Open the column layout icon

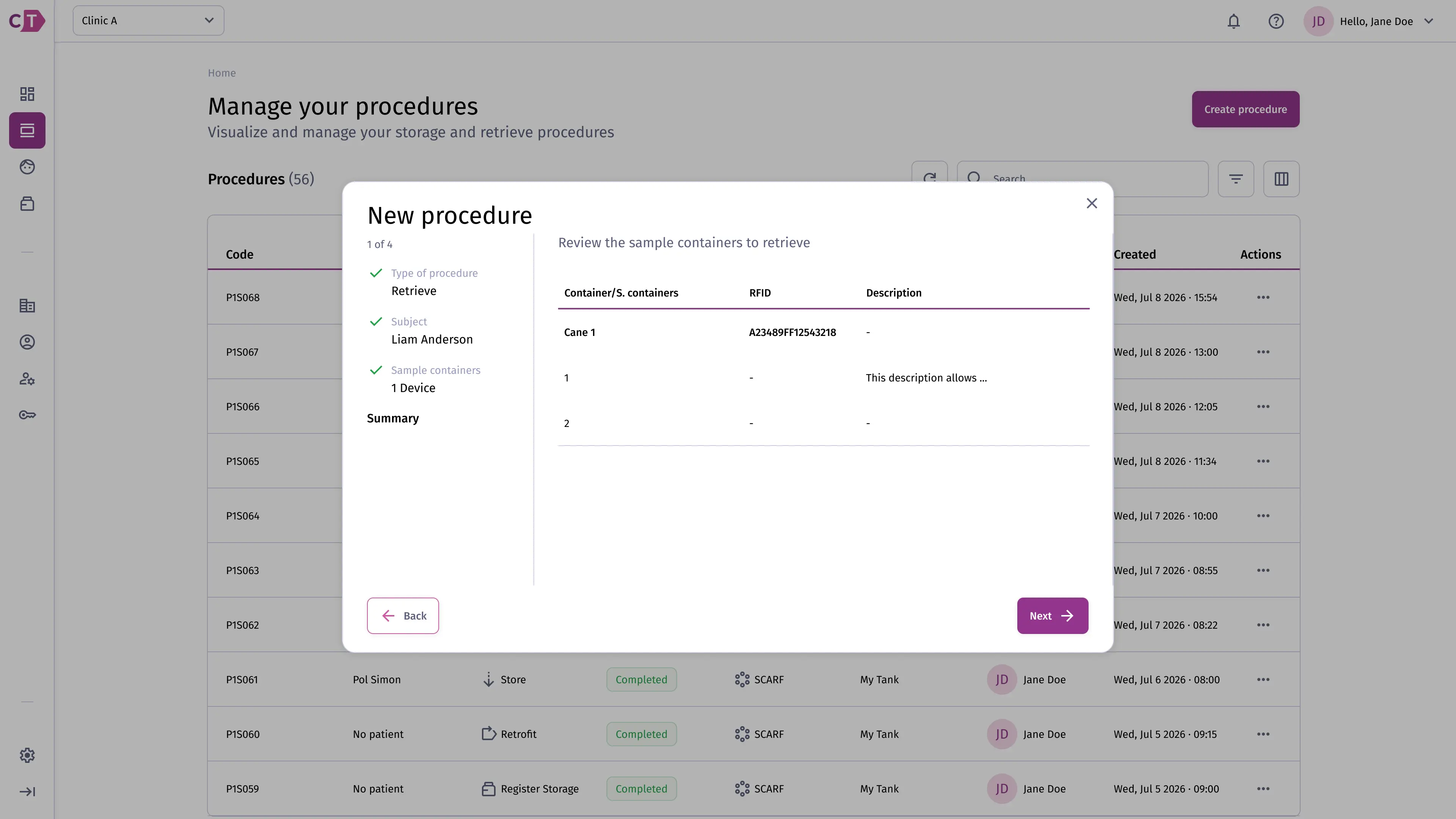point(1281,179)
